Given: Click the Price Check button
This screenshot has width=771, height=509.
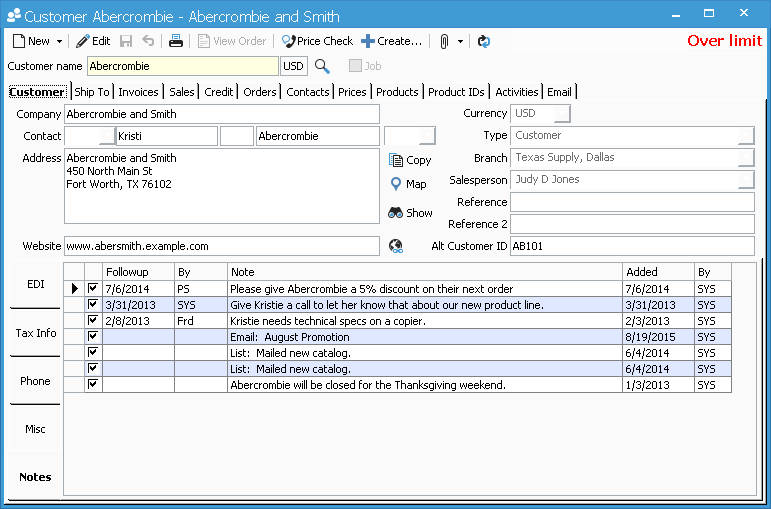Looking at the screenshot, I should click(317, 41).
